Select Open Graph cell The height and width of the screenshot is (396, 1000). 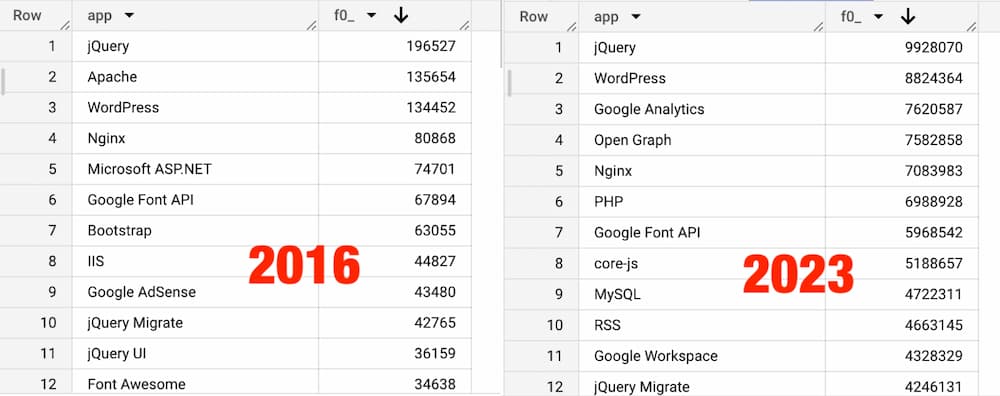coord(702,140)
